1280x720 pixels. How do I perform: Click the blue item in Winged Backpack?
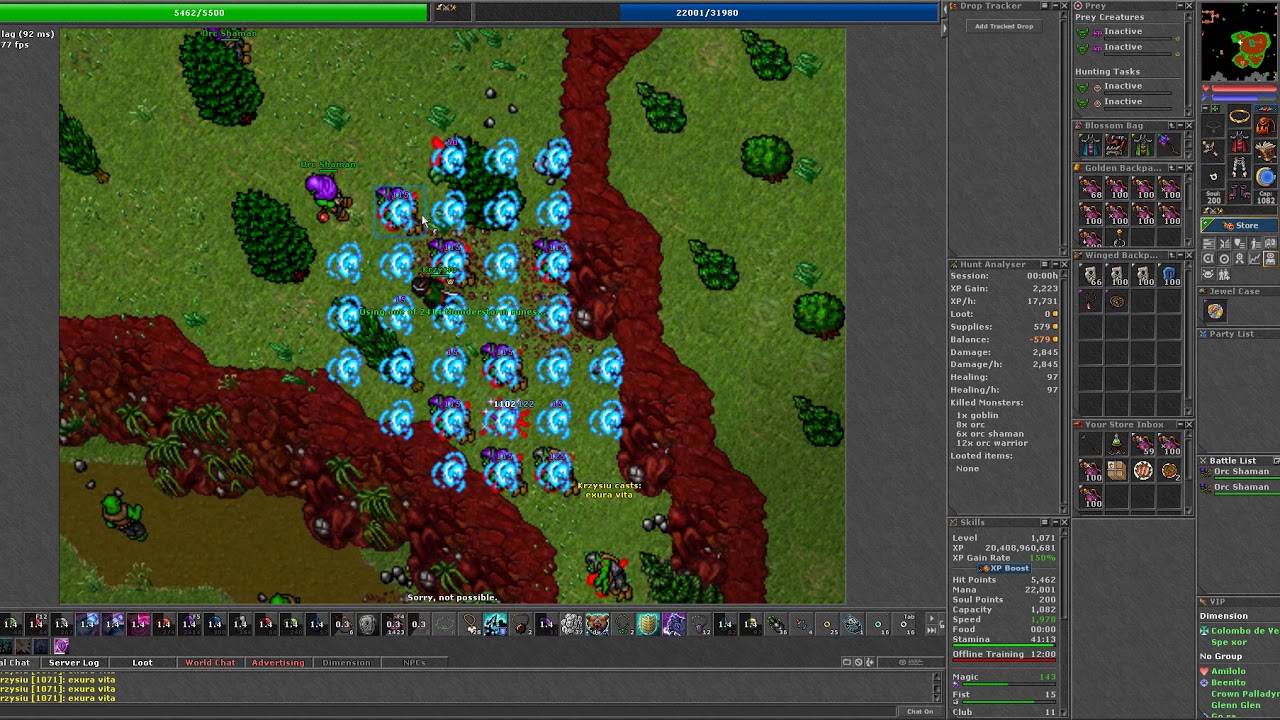tap(1168, 275)
